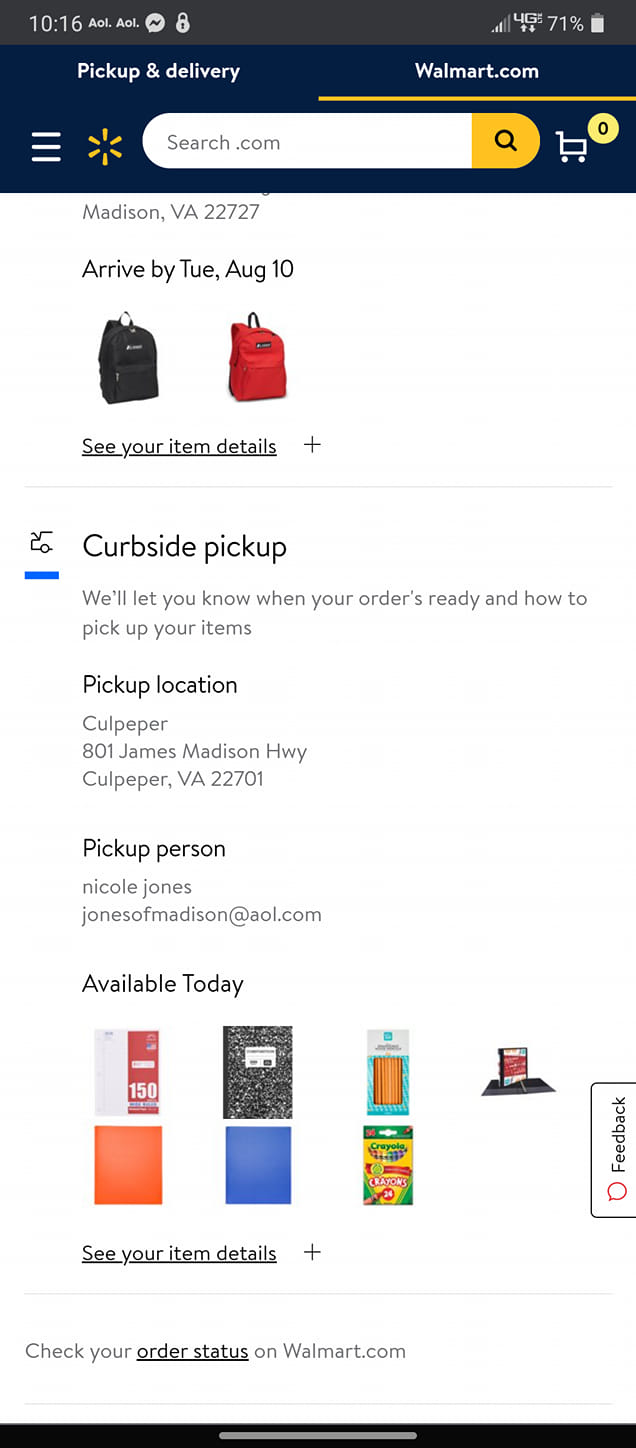
Task: Select the orange folder thumbnail
Action: [x=128, y=1165]
